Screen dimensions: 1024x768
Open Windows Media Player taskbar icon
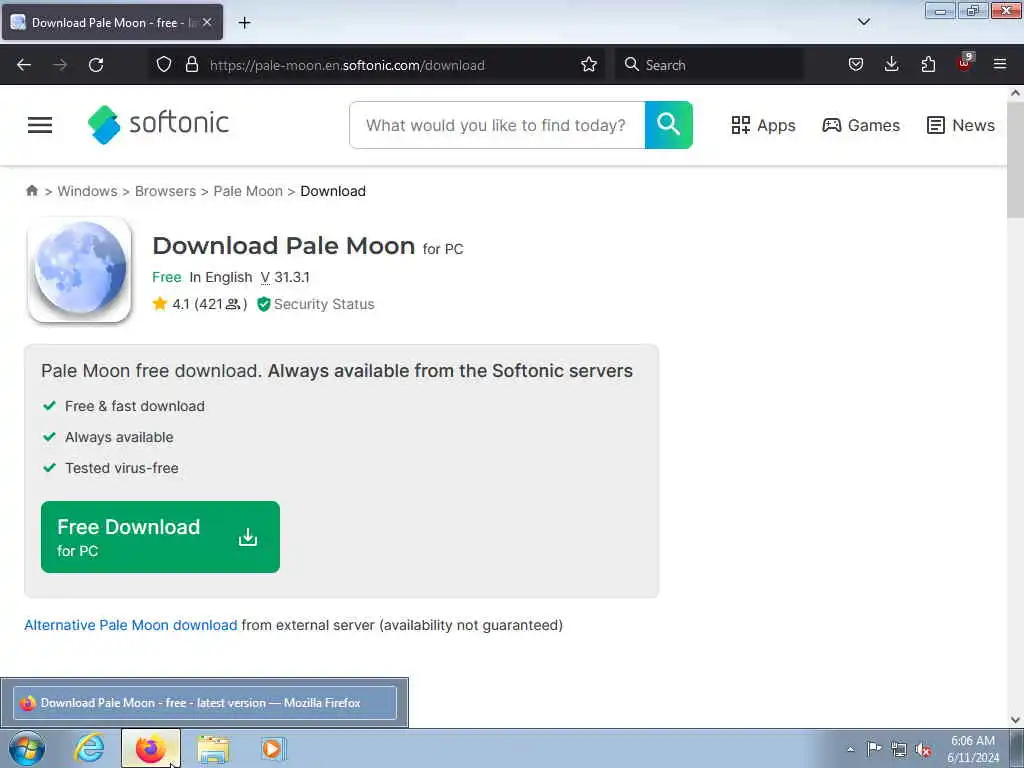point(272,748)
